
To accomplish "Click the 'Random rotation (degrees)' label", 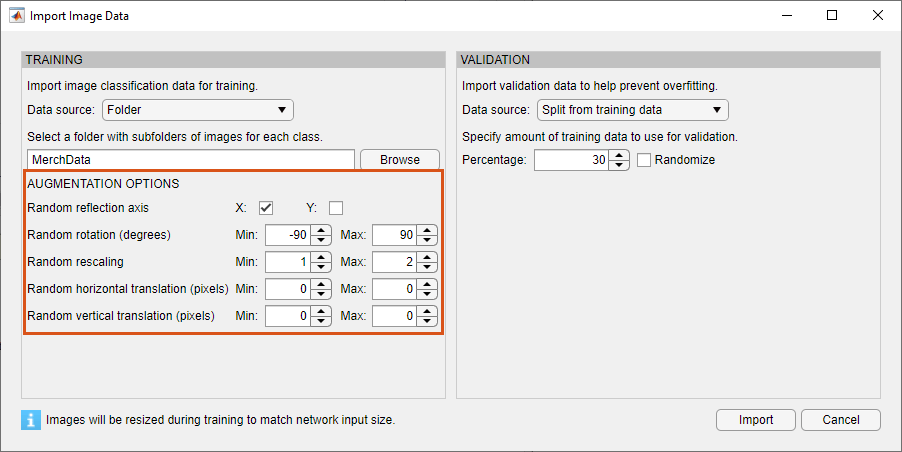I will click(99, 235).
